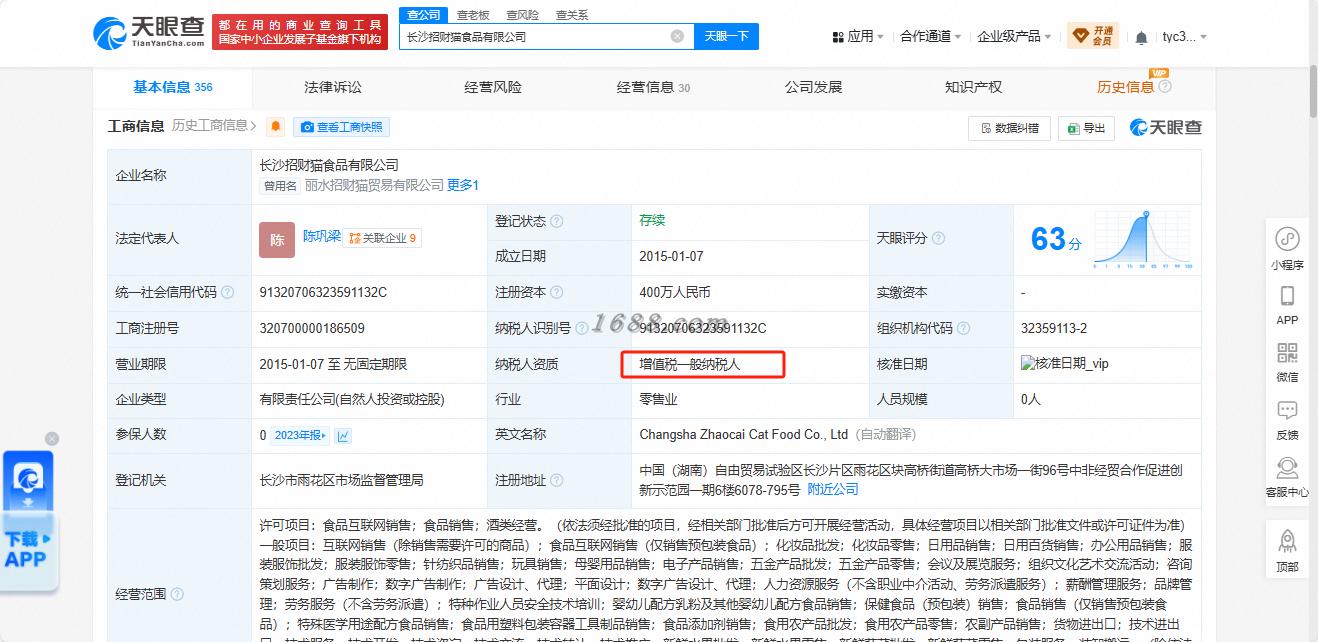1318x642 pixels.
Task: Open the help icon next to 组织机构代码
Action: (963, 328)
